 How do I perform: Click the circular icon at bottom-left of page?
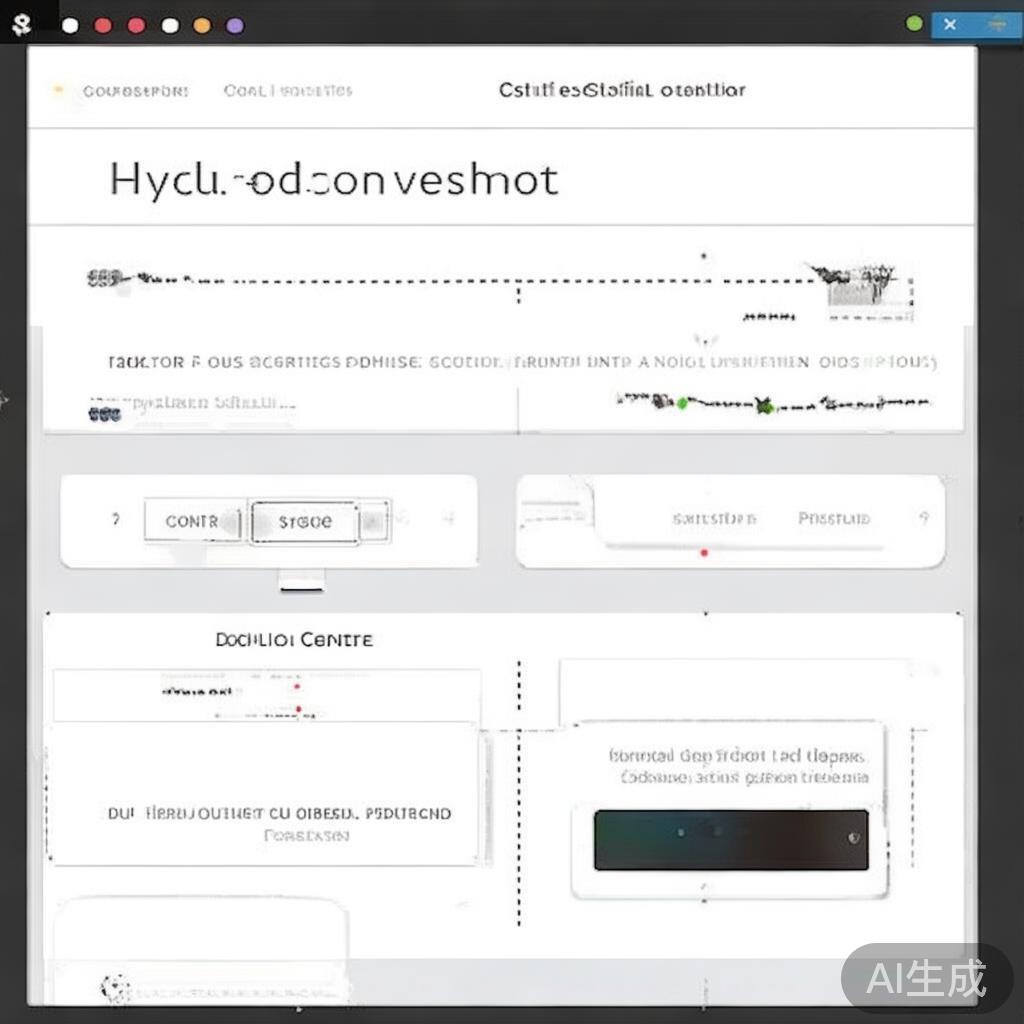pos(116,988)
